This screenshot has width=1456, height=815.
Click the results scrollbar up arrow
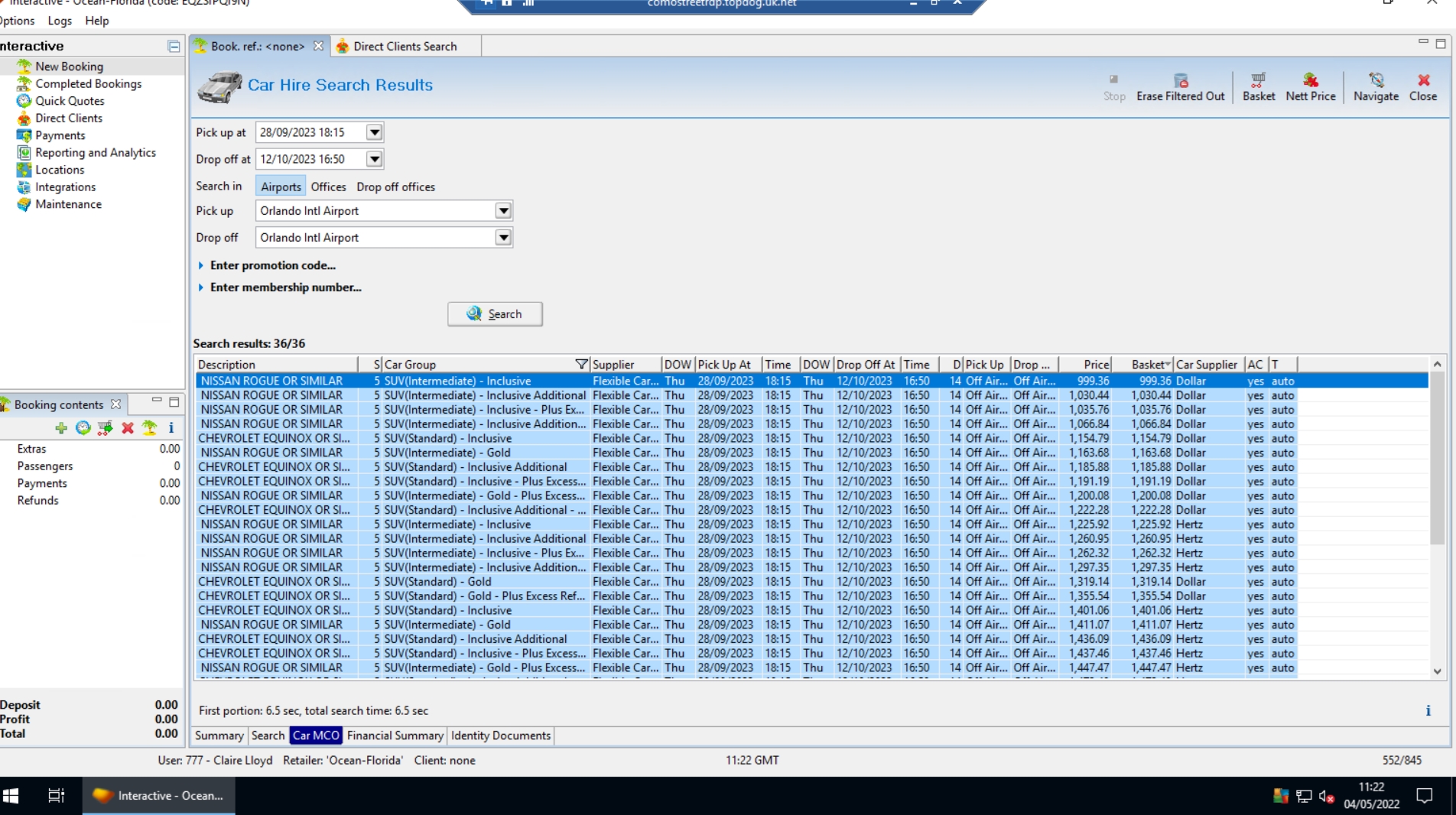click(x=1437, y=365)
